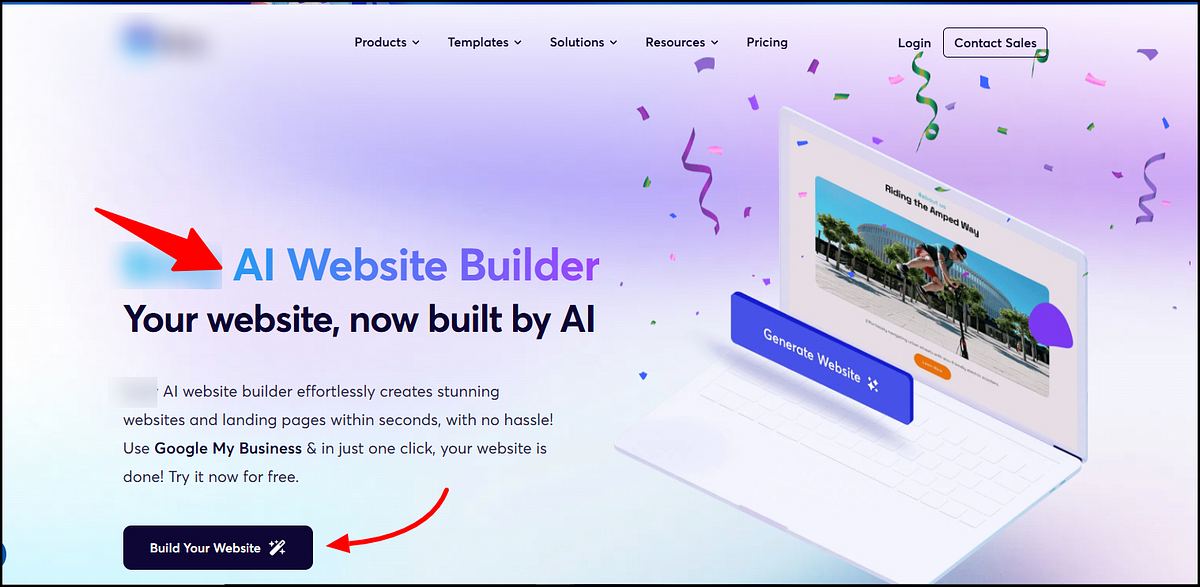Click the Contact Sales button
The height and width of the screenshot is (587, 1200).
[995, 42]
